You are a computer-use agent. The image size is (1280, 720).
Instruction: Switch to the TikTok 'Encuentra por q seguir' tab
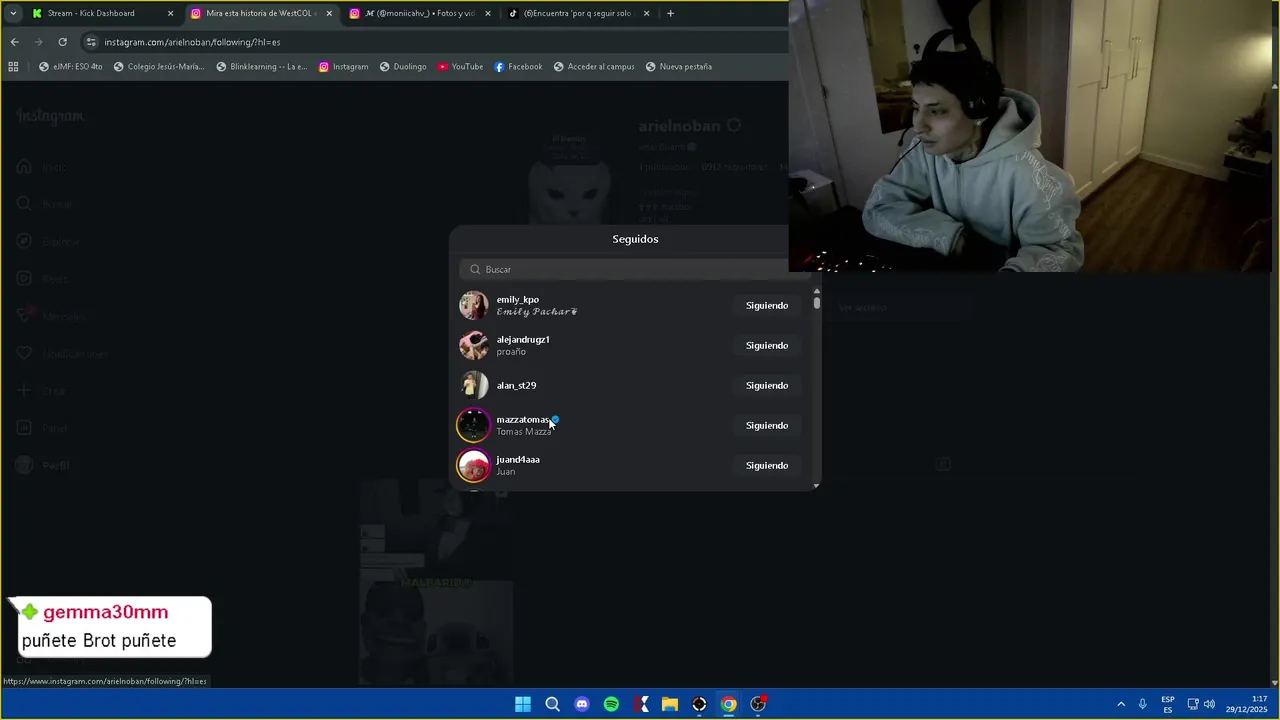click(578, 13)
